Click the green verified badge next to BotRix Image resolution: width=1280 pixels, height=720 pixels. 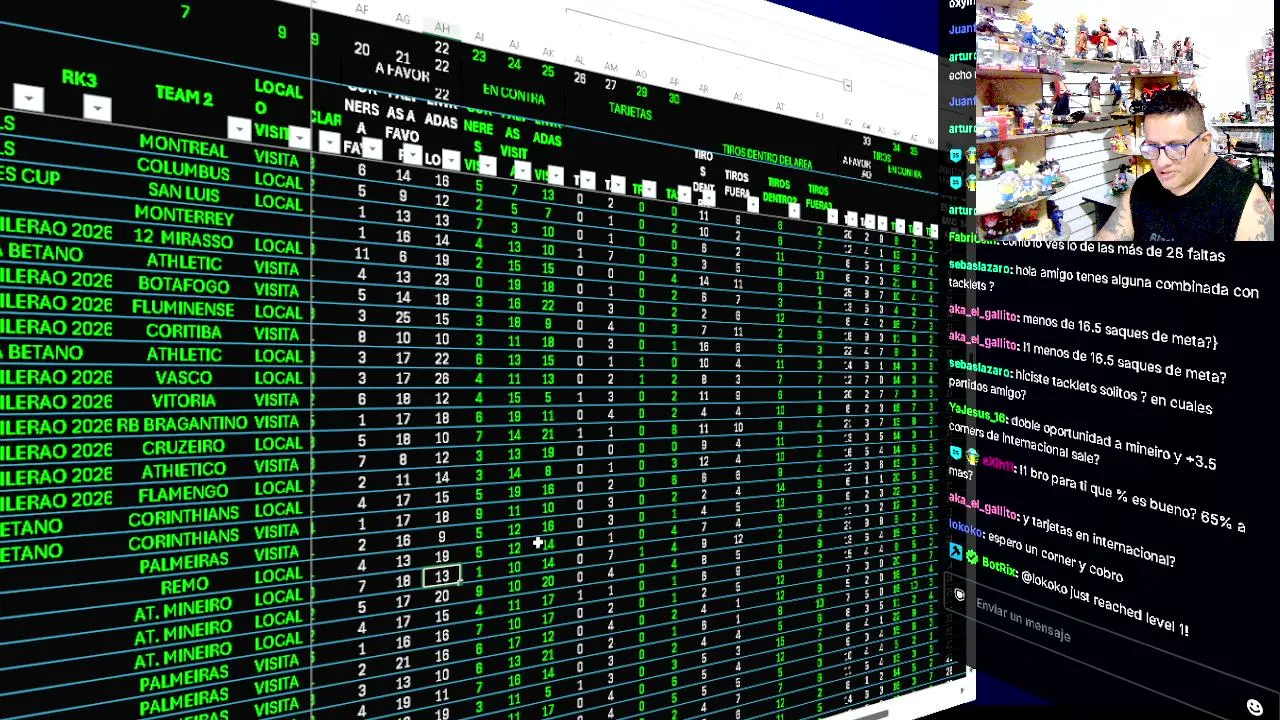972,558
